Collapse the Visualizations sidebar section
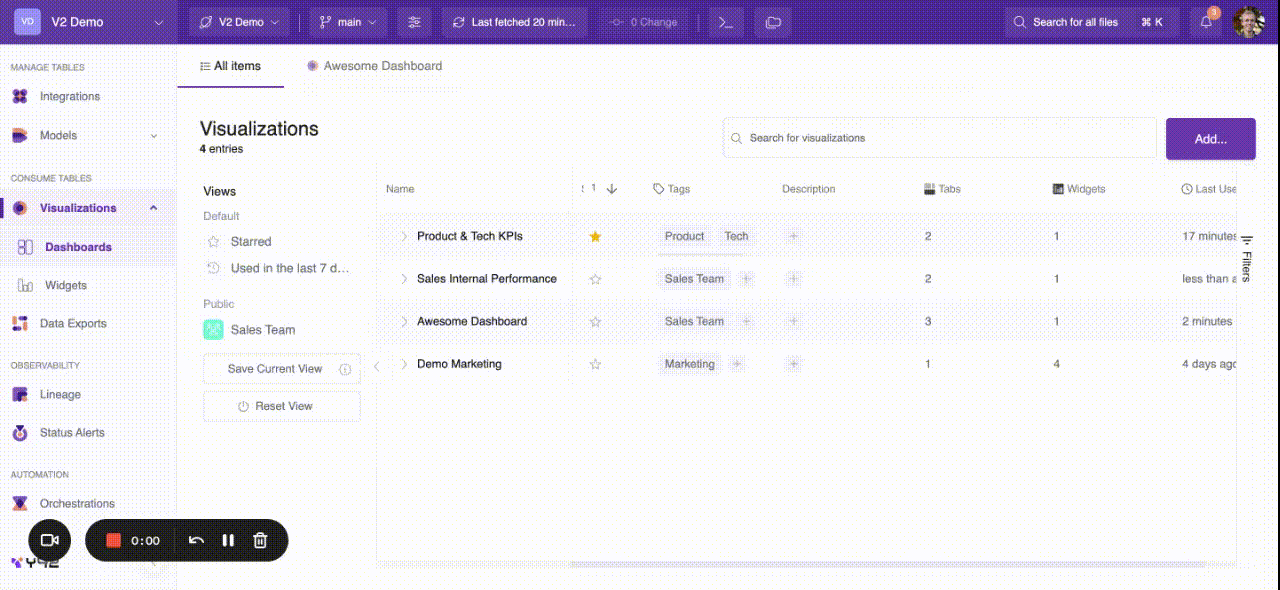This screenshot has height=590, width=1280. 153,208
